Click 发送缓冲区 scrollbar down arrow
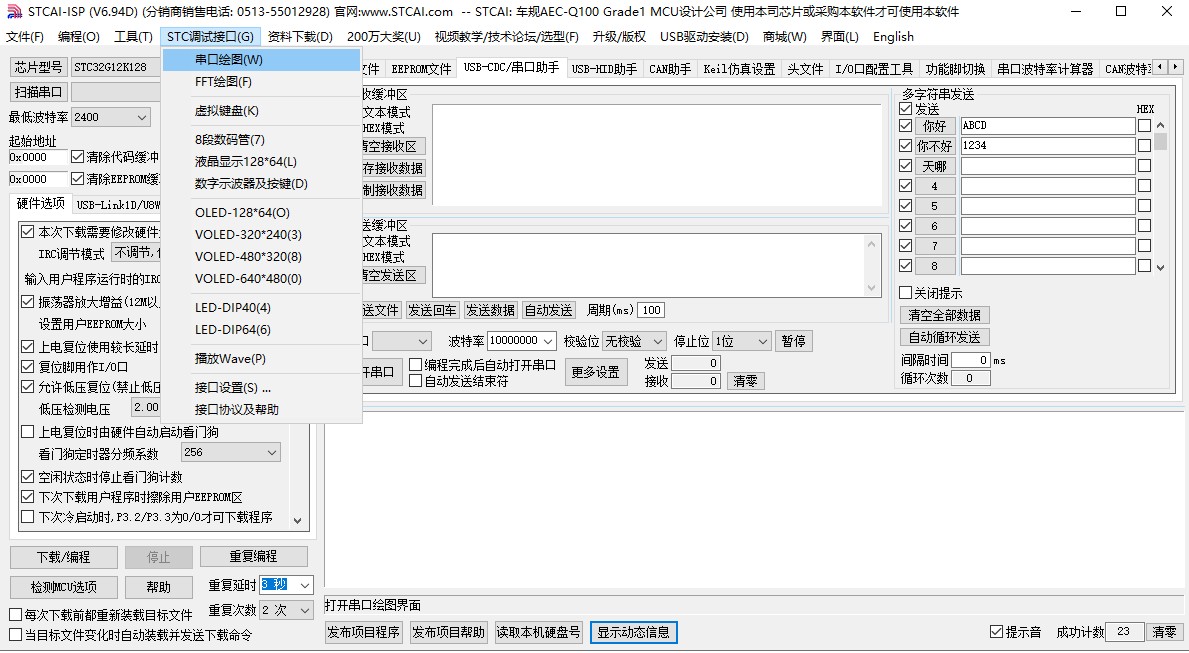Screen dimensions: 1189x653 pos(871,288)
